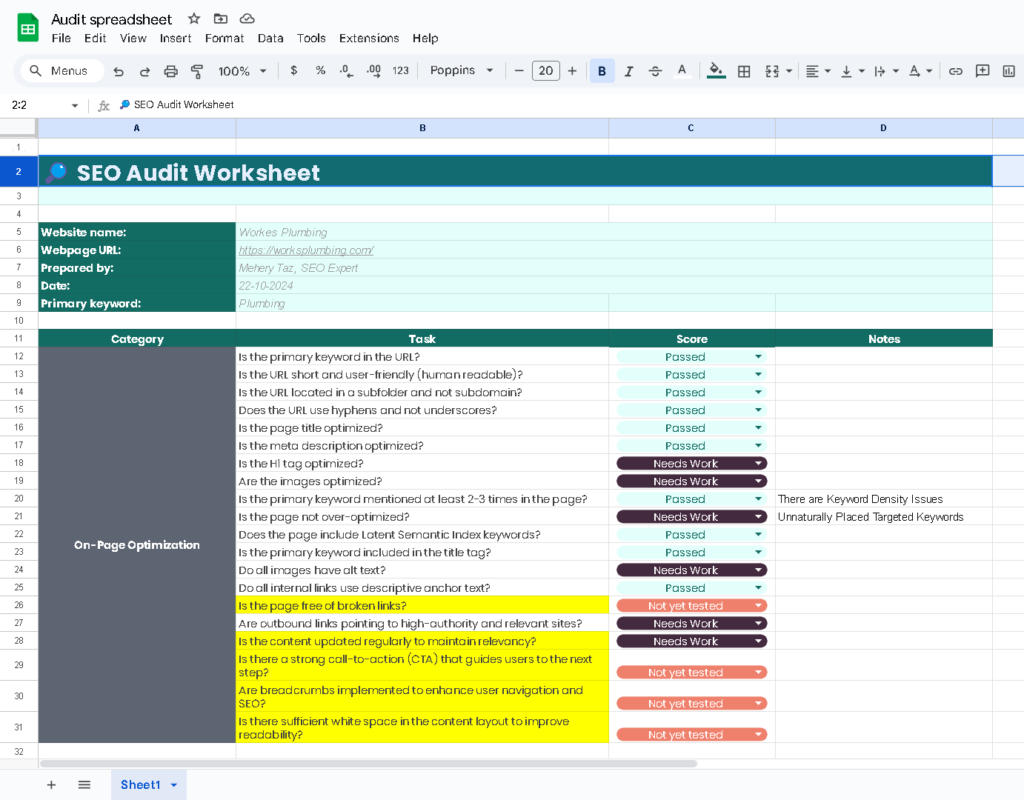
Task: Open Score dropdown for images alt text row
Action: (x=758, y=570)
